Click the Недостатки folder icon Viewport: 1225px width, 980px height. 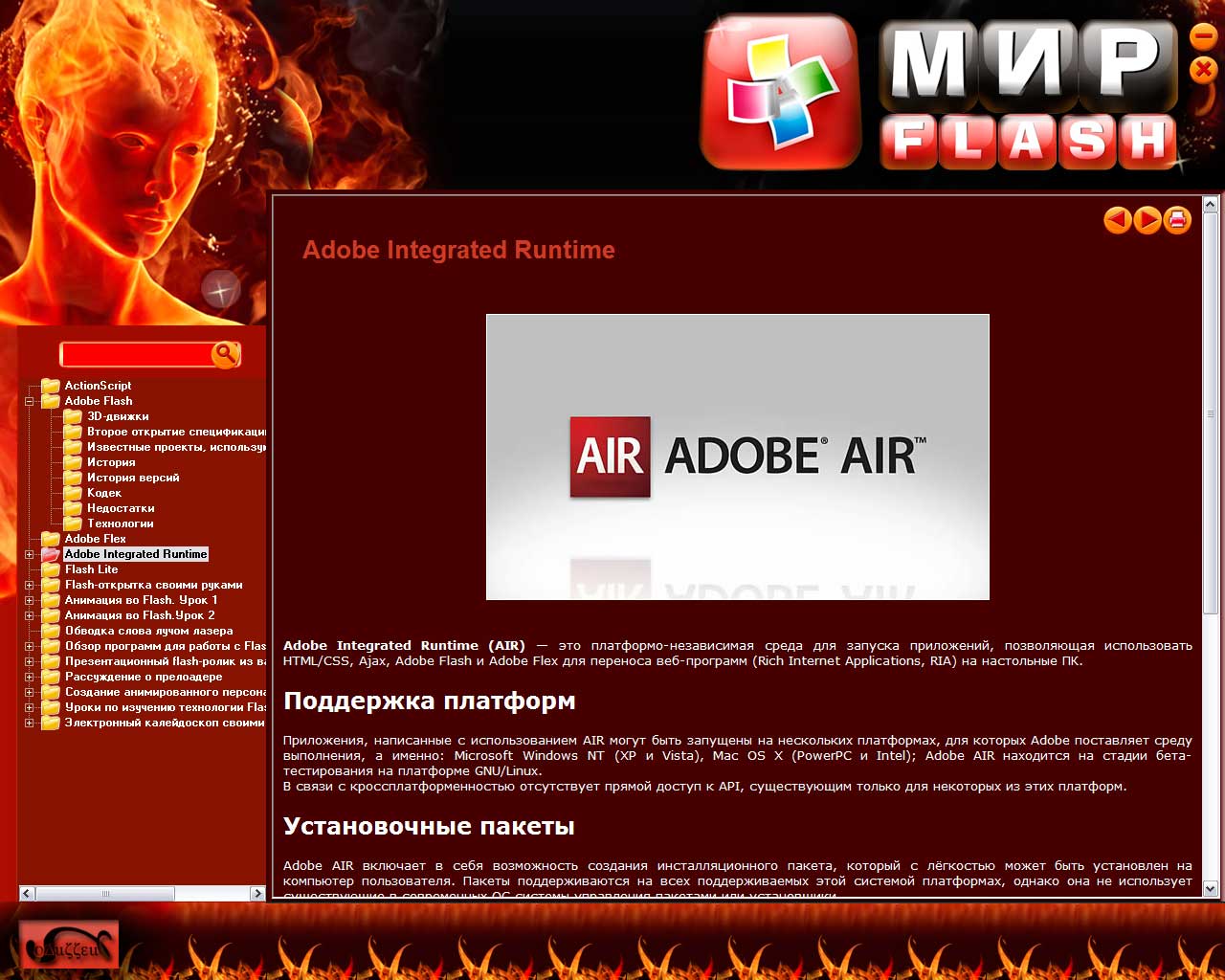coord(73,508)
